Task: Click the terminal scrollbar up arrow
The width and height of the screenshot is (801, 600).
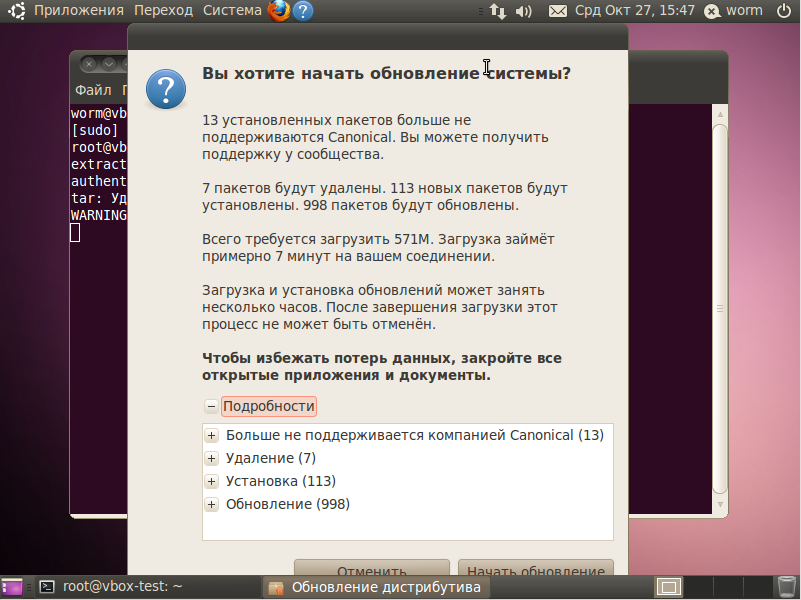Action: point(720,114)
